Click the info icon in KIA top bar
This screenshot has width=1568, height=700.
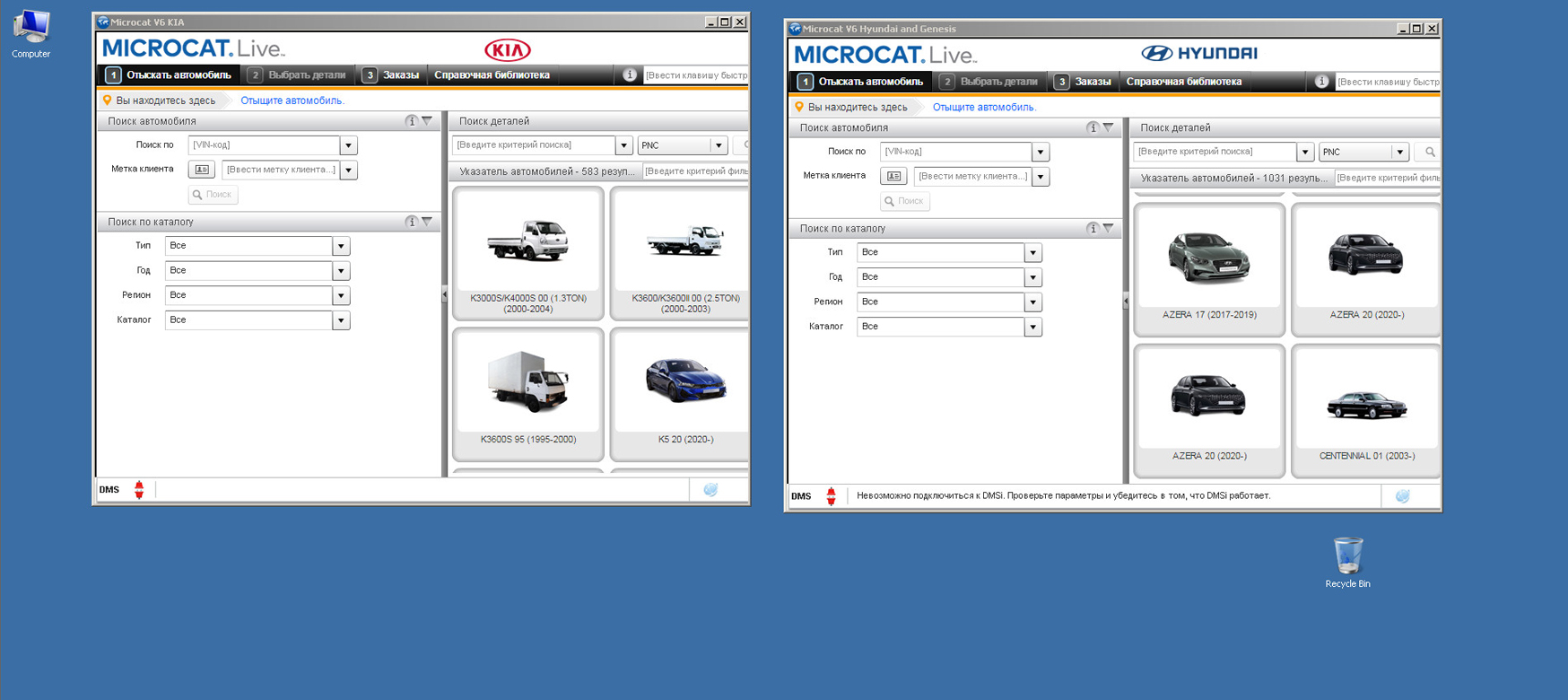[630, 75]
